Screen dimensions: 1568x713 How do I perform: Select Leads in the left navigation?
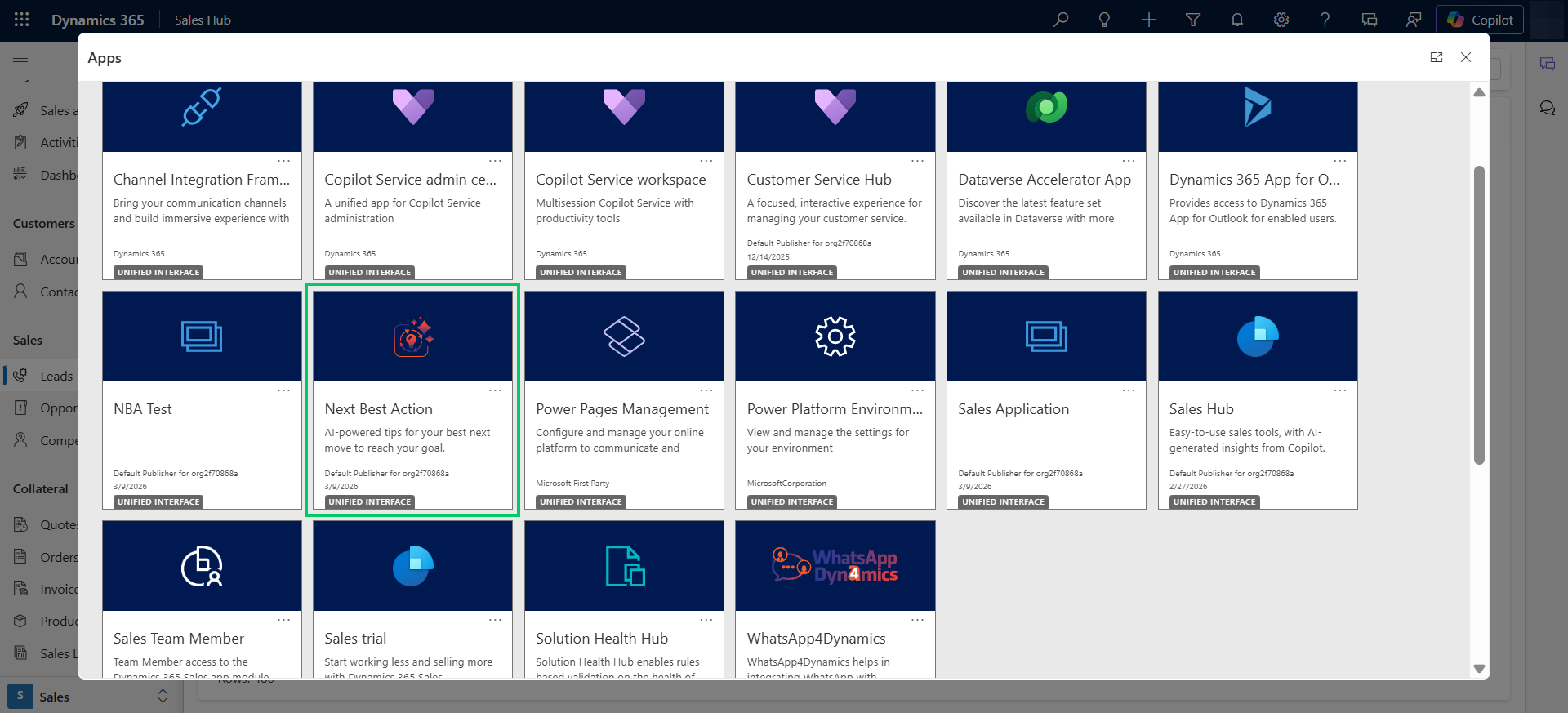coord(56,376)
